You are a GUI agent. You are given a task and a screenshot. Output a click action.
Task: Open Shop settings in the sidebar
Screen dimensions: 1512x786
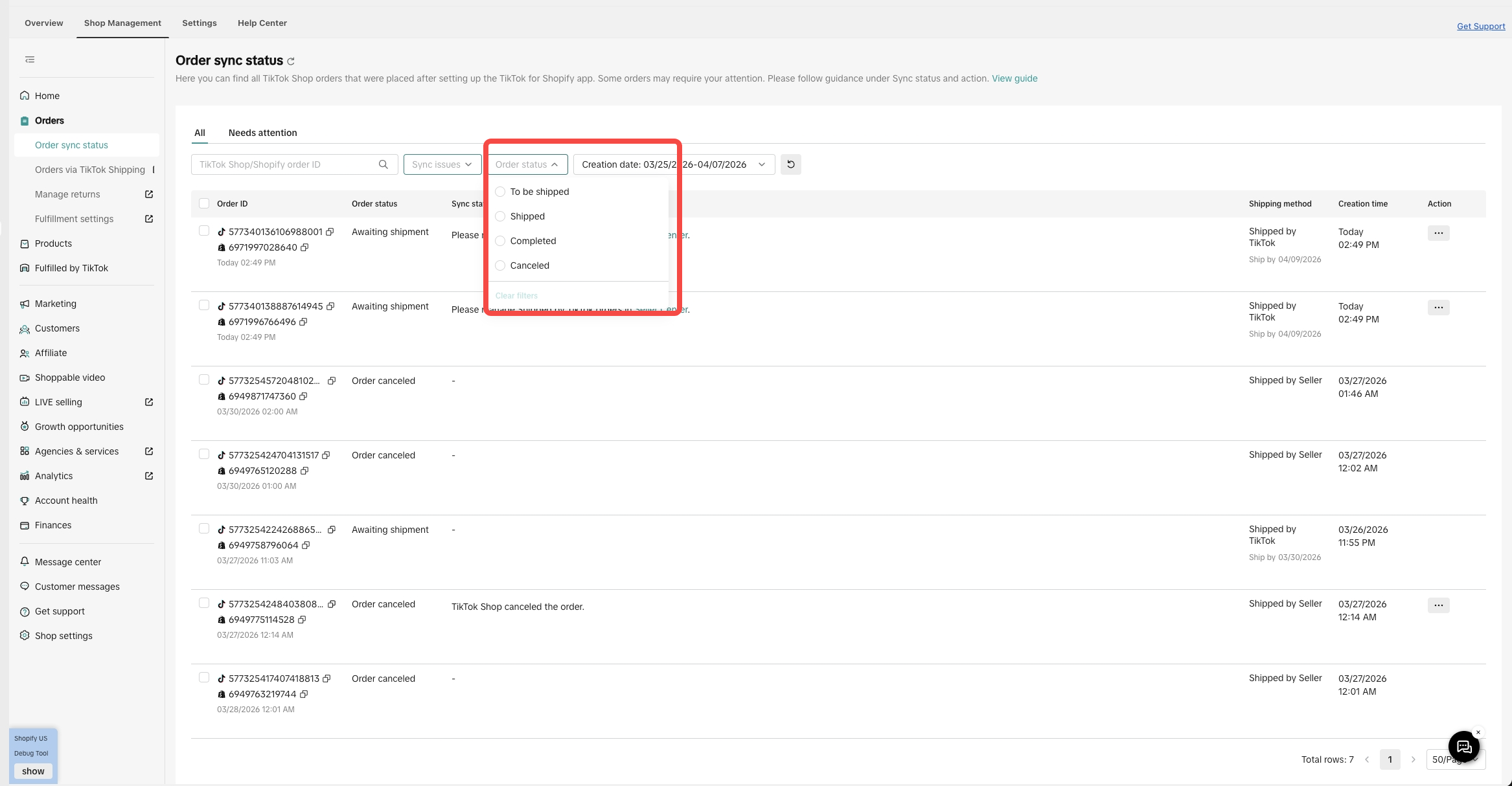point(63,636)
